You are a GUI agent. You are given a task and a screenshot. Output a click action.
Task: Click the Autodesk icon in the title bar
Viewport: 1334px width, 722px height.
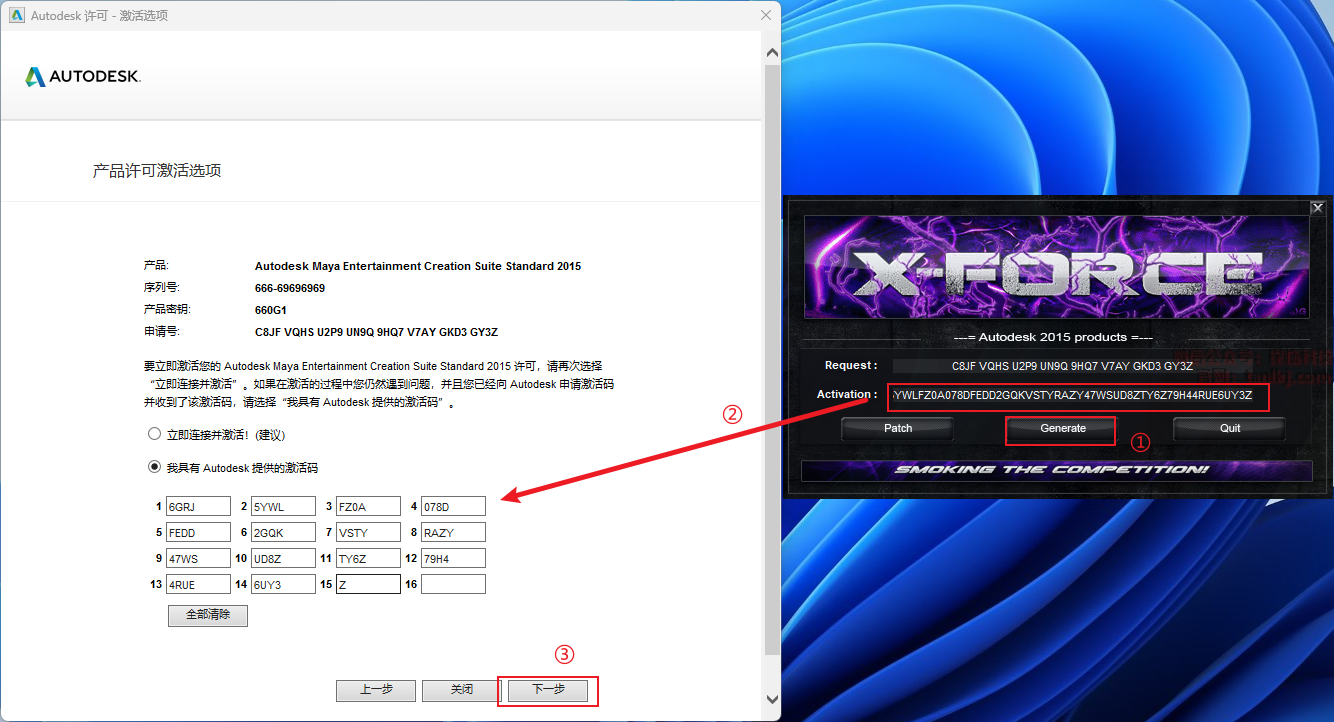[x=16, y=15]
